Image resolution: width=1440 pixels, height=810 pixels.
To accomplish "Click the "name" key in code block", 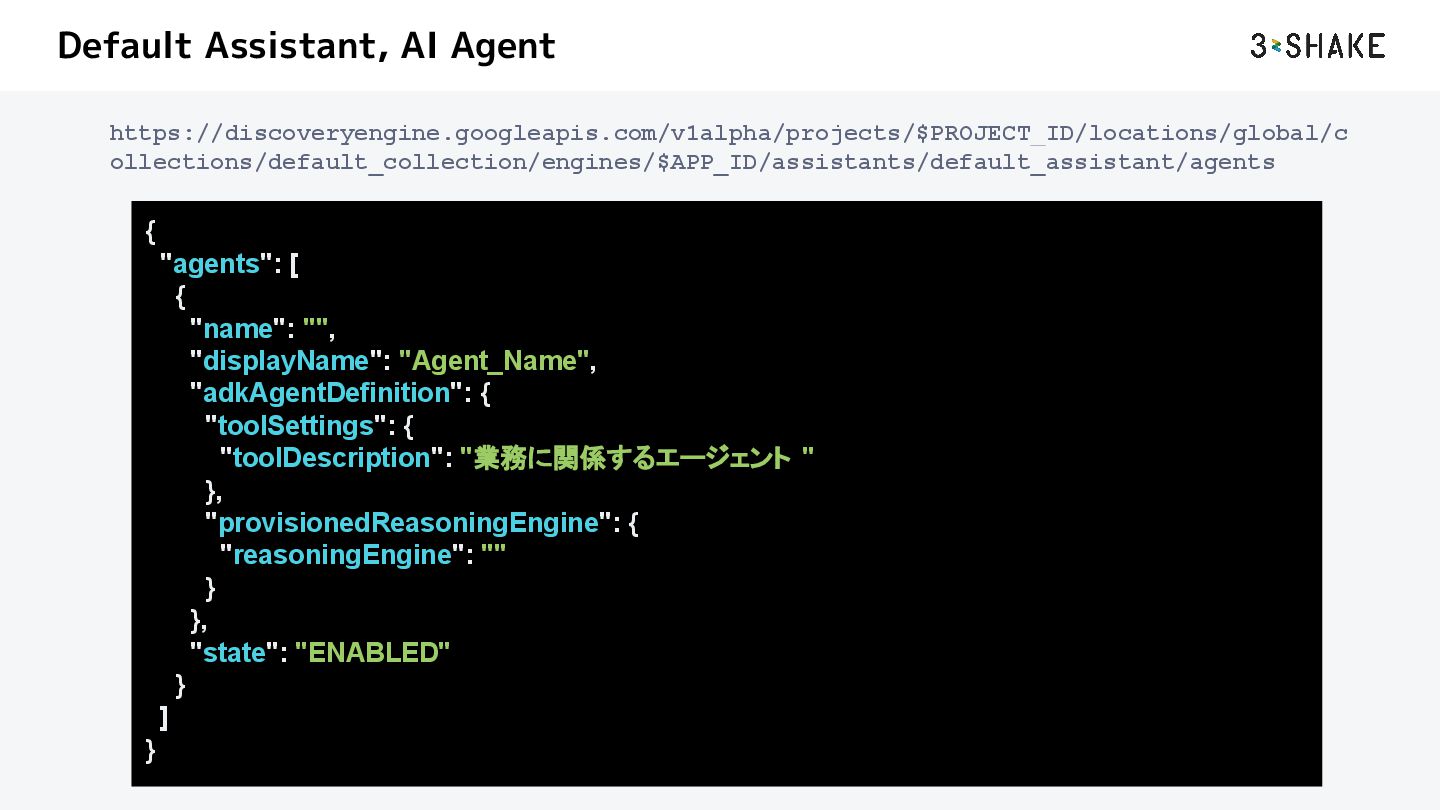I will point(238,329).
